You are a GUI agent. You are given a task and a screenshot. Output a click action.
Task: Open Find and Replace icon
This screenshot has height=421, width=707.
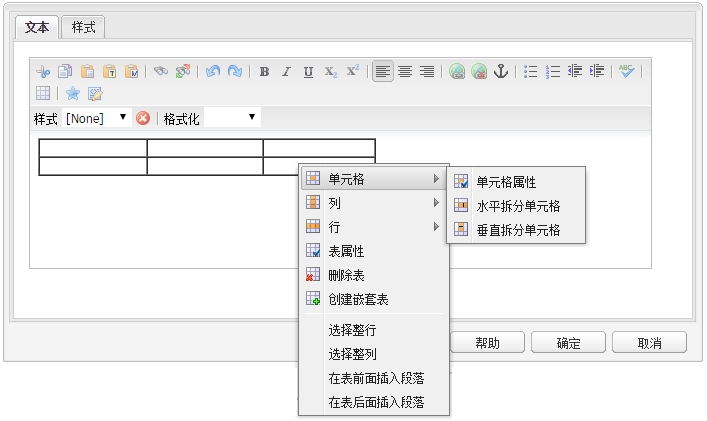(183, 71)
